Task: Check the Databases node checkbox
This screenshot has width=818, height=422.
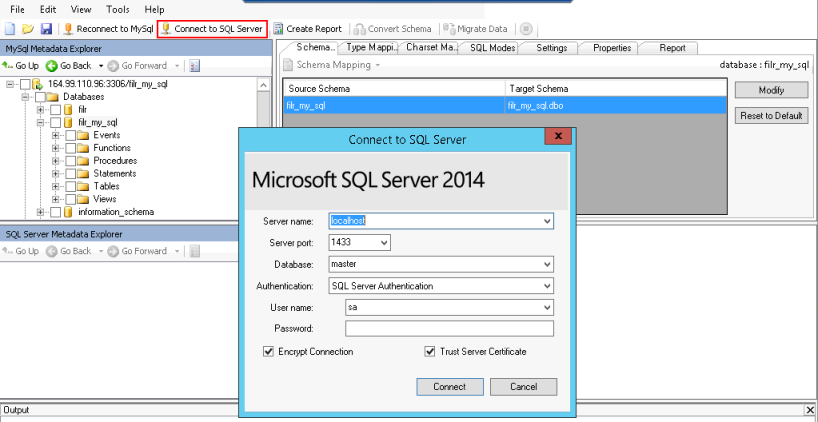Action: pyautogui.click(x=40, y=97)
